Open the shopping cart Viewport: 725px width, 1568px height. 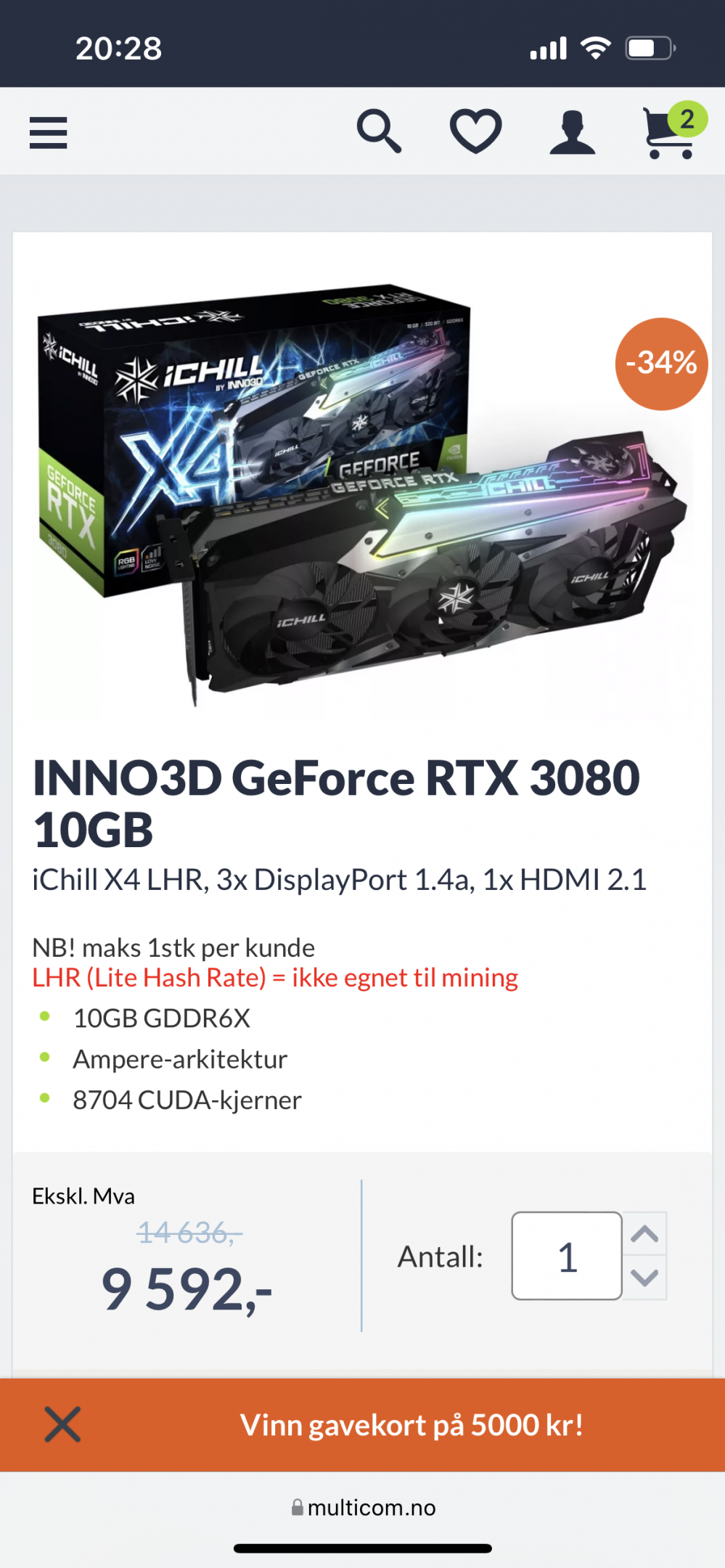(x=668, y=134)
